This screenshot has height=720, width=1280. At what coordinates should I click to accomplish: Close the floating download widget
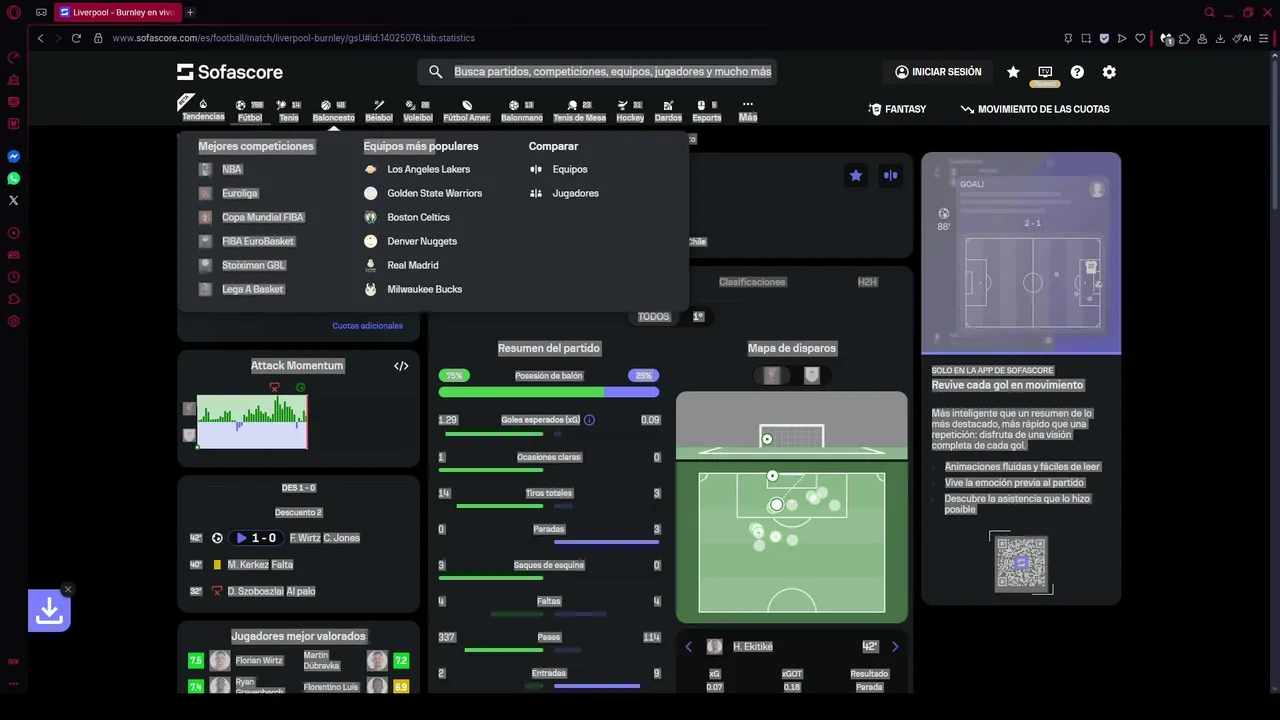[x=68, y=589]
